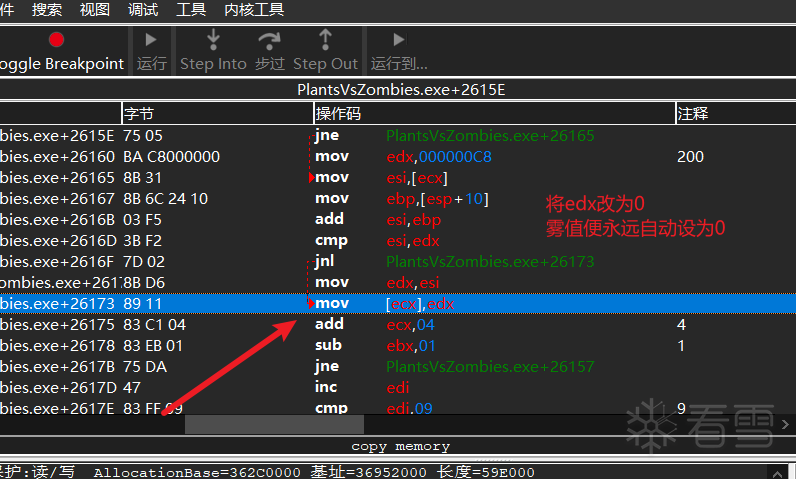Click the horizontal scrollbar thumb
This screenshot has height=479, width=796.
(274, 424)
